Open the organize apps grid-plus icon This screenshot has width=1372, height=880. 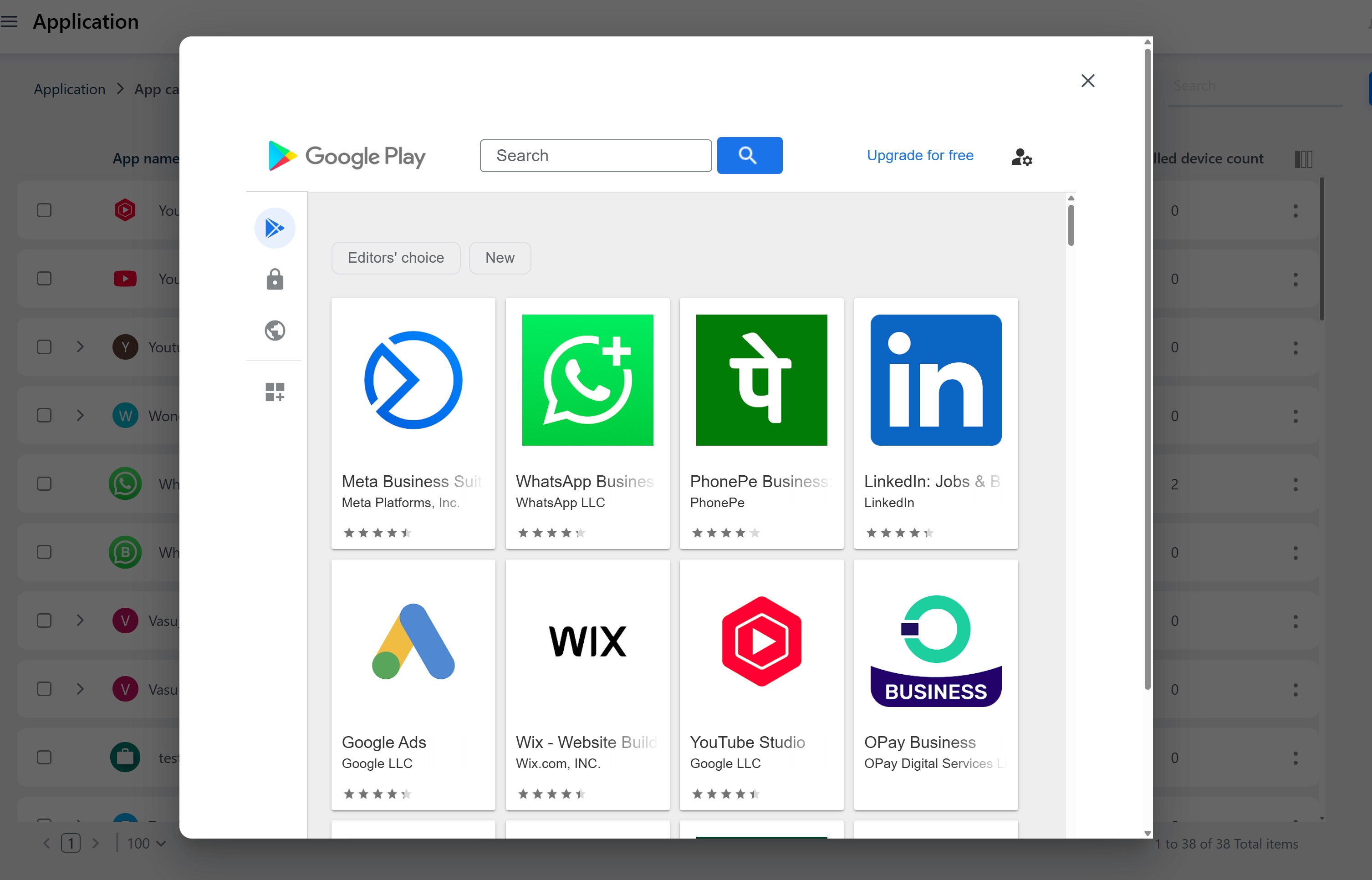pyautogui.click(x=275, y=392)
